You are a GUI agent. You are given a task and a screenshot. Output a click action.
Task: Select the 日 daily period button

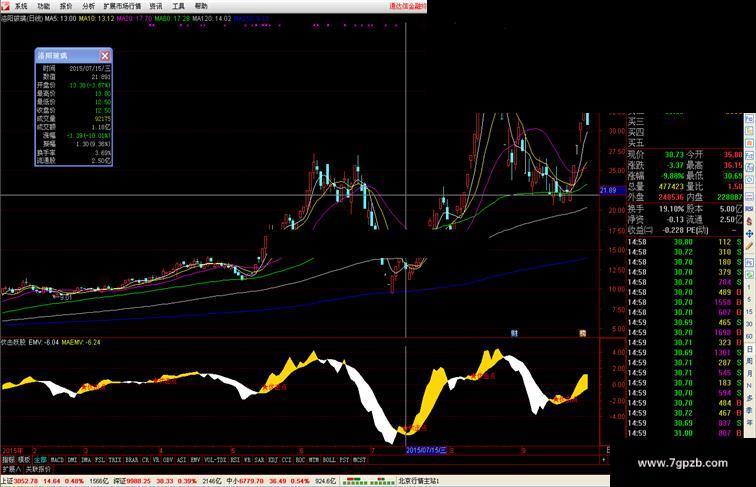(x=749, y=350)
